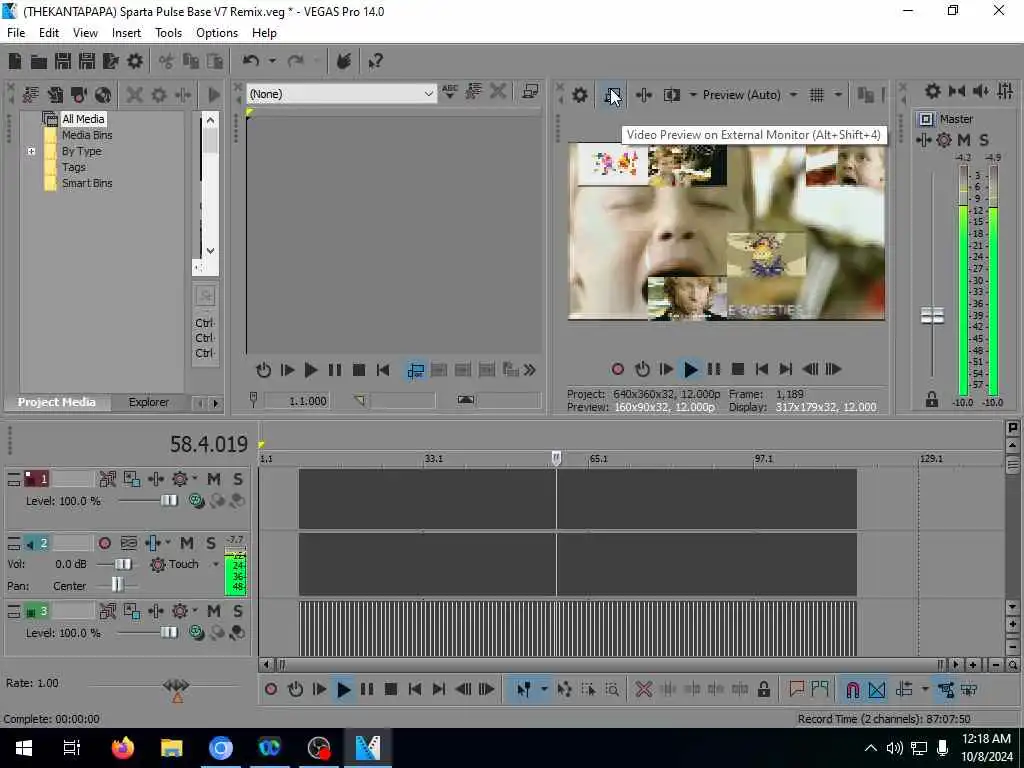Open the File menu
This screenshot has width=1024, height=768.
(16, 33)
